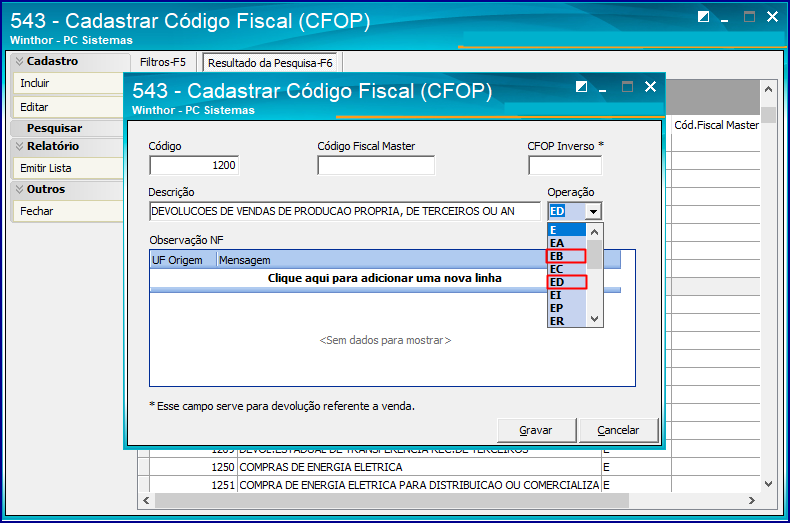Select option EA in Operação list
The image size is (790, 523).
pos(567,243)
